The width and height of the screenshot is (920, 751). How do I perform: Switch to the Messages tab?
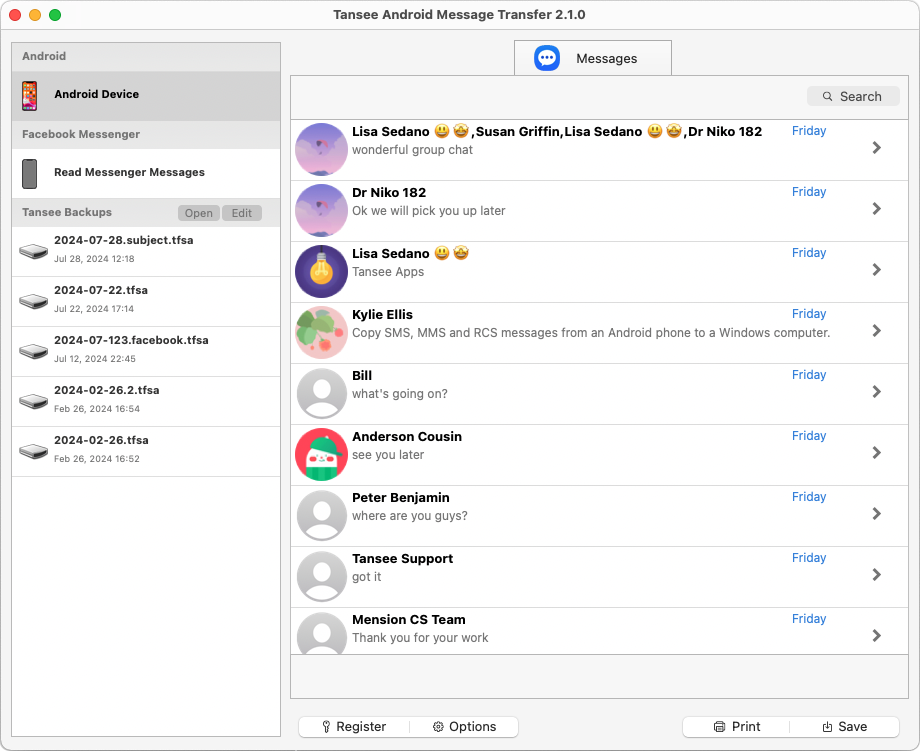click(593, 58)
